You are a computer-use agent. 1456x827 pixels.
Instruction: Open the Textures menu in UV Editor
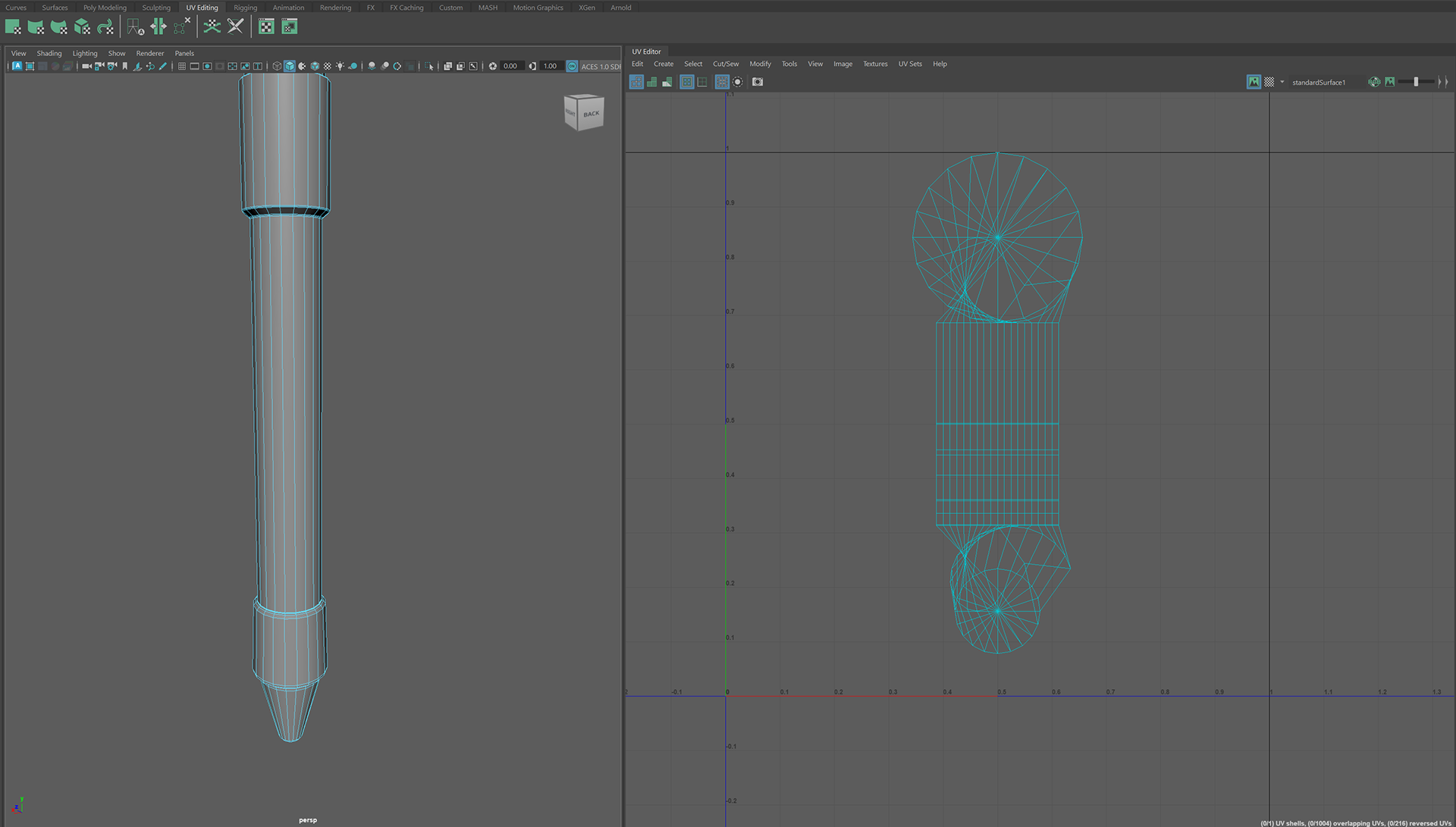coord(875,64)
